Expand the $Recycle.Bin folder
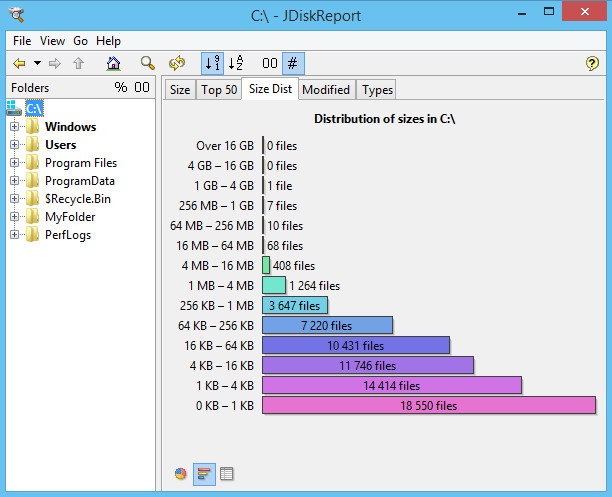Image resolution: width=612 pixels, height=497 pixels. (x=14, y=198)
